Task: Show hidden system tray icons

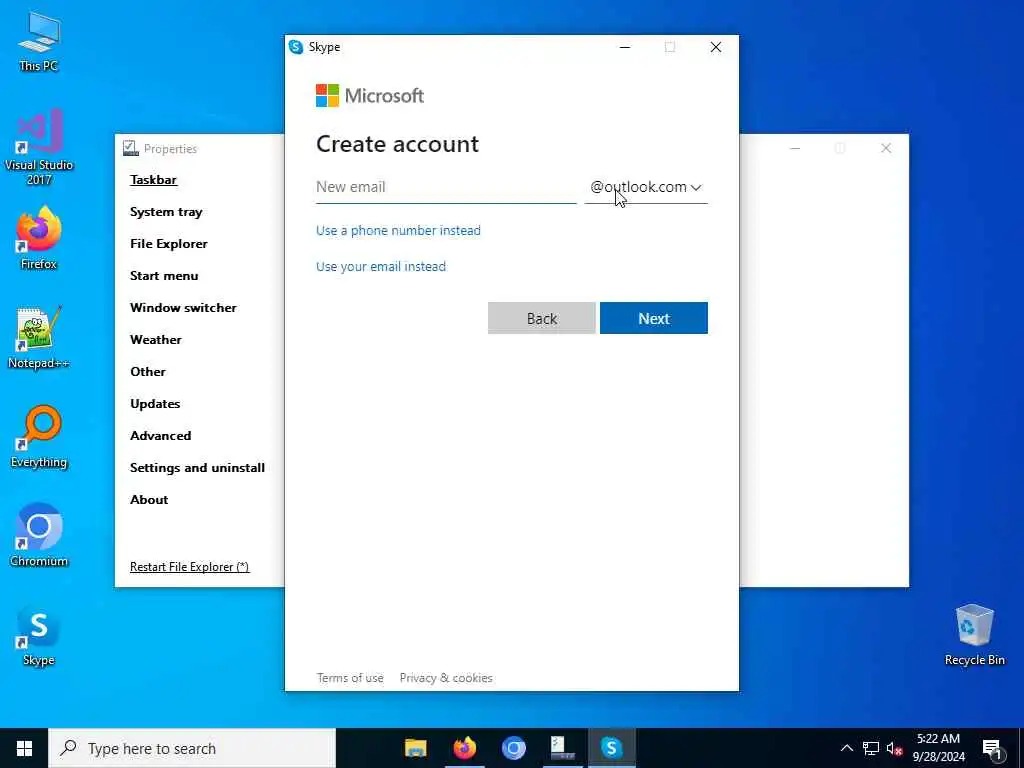Action: point(846,748)
